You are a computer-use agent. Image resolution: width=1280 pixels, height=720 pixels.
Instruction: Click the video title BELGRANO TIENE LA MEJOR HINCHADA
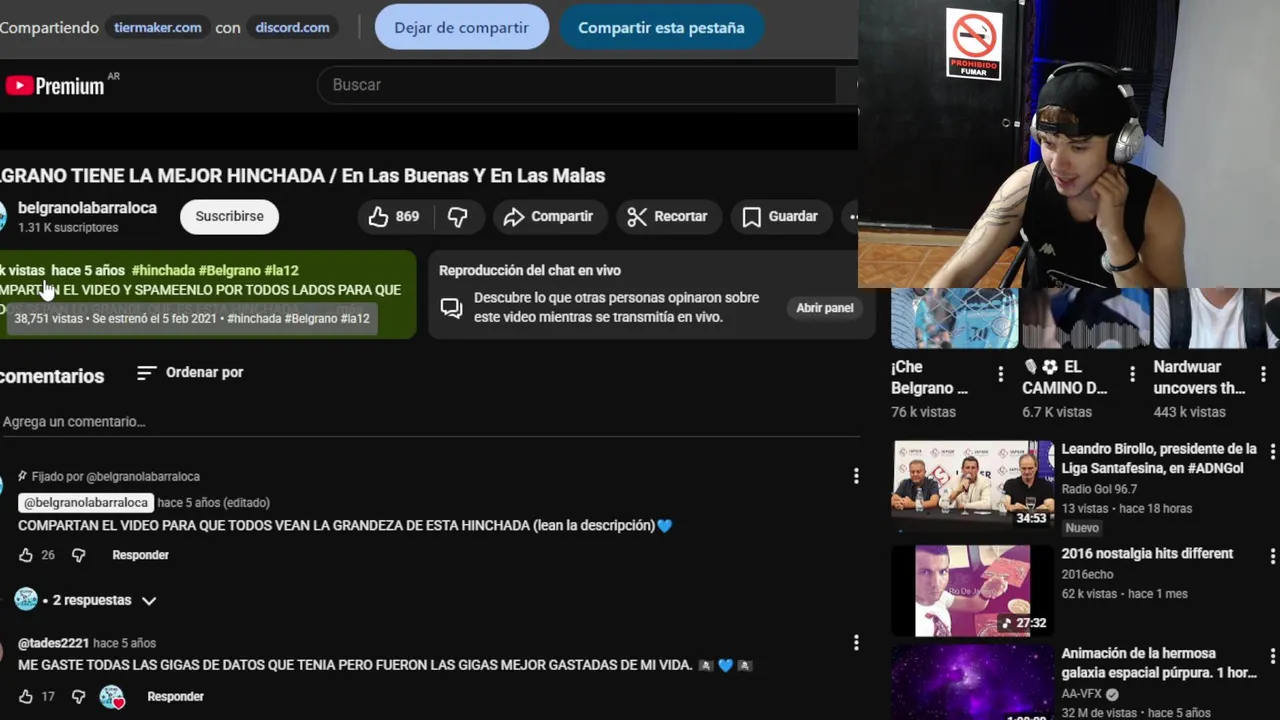pyautogui.click(x=303, y=176)
